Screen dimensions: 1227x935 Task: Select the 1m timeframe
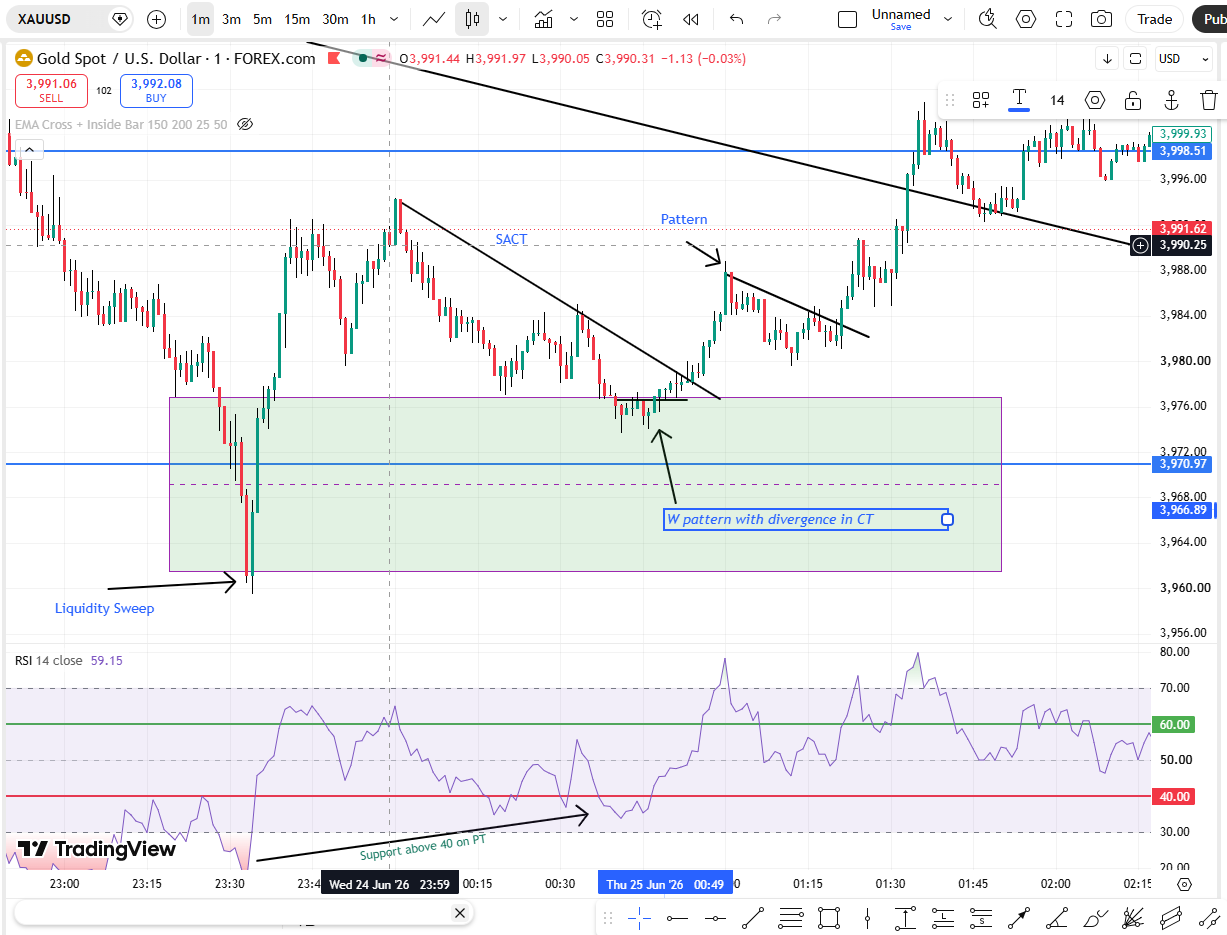200,19
